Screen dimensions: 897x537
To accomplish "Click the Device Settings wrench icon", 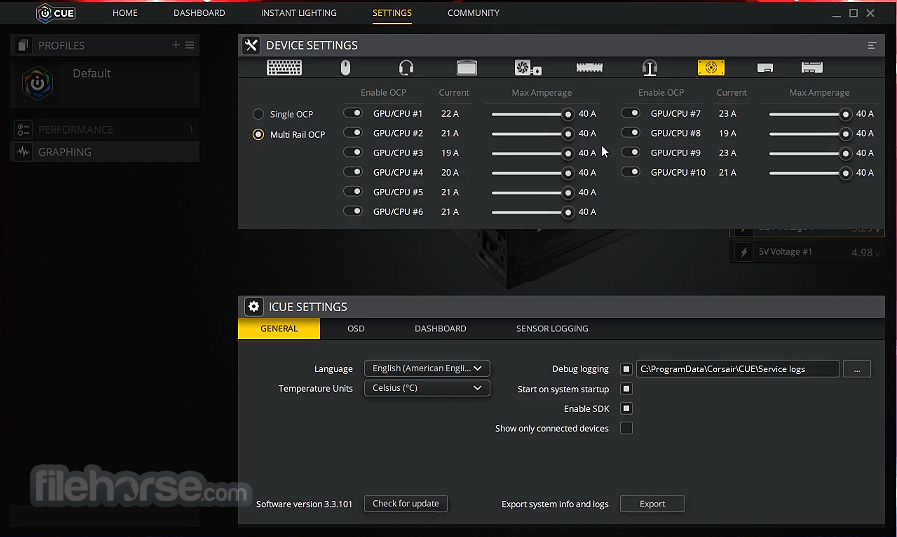I will 251,45.
